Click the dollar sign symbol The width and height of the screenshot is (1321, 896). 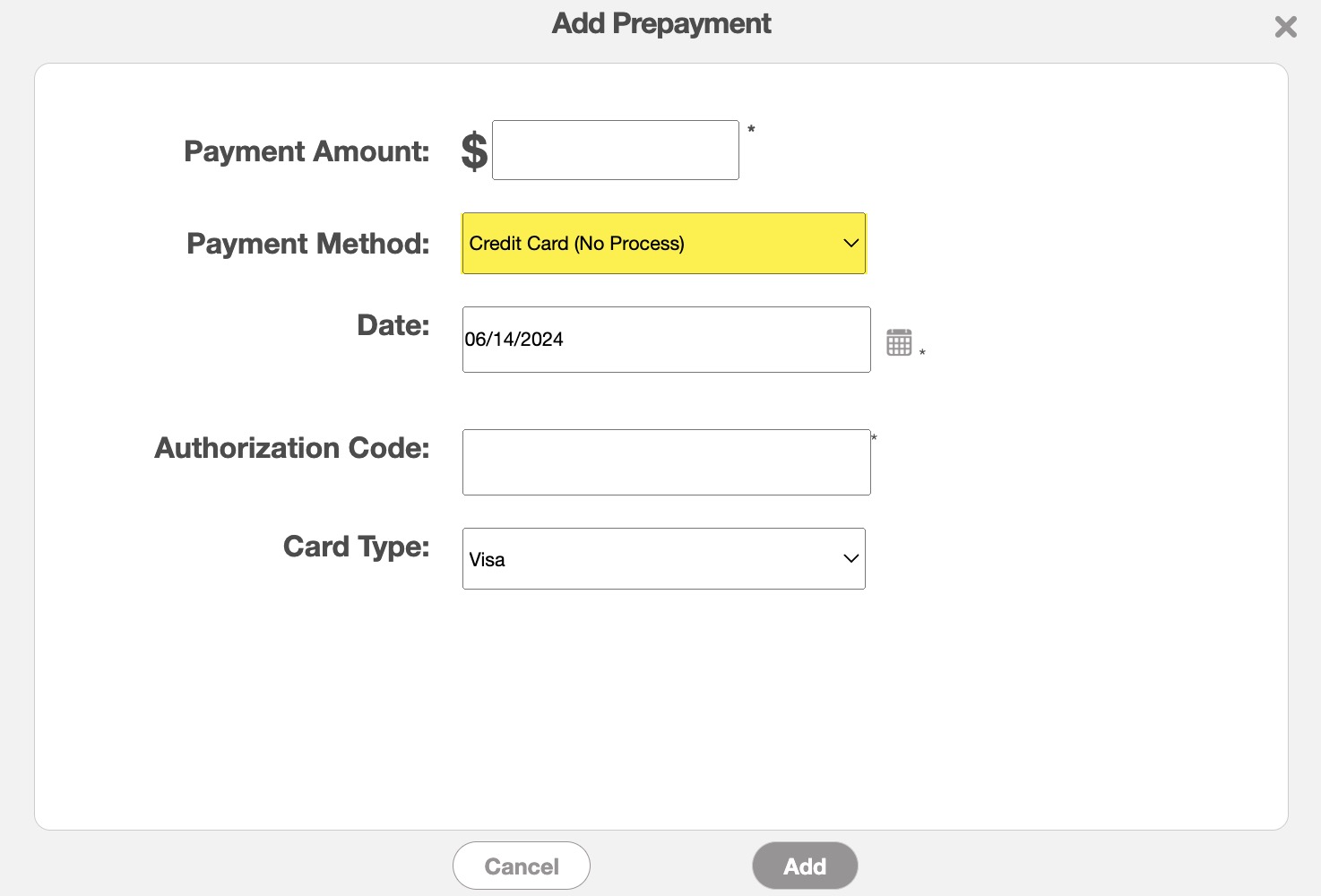click(474, 151)
